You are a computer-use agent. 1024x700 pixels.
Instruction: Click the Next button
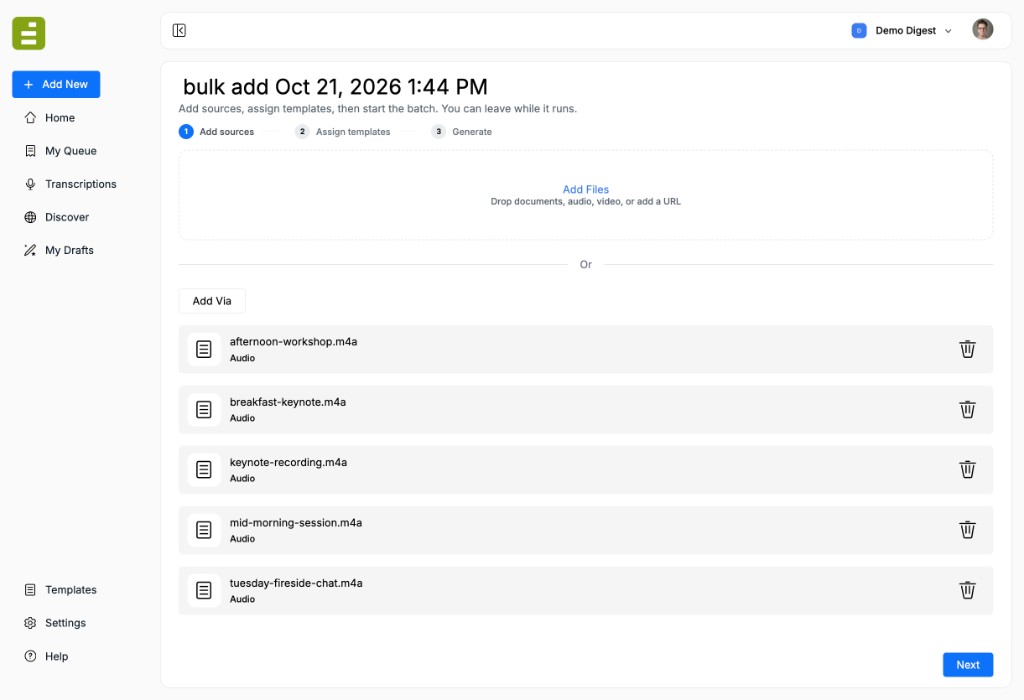[x=967, y=665]
